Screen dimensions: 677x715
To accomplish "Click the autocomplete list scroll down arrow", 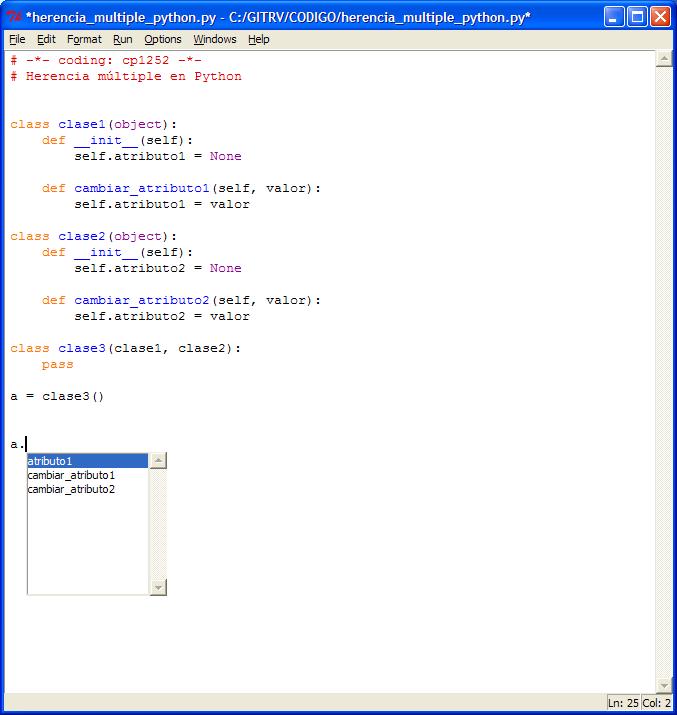I will pos(158,587).
